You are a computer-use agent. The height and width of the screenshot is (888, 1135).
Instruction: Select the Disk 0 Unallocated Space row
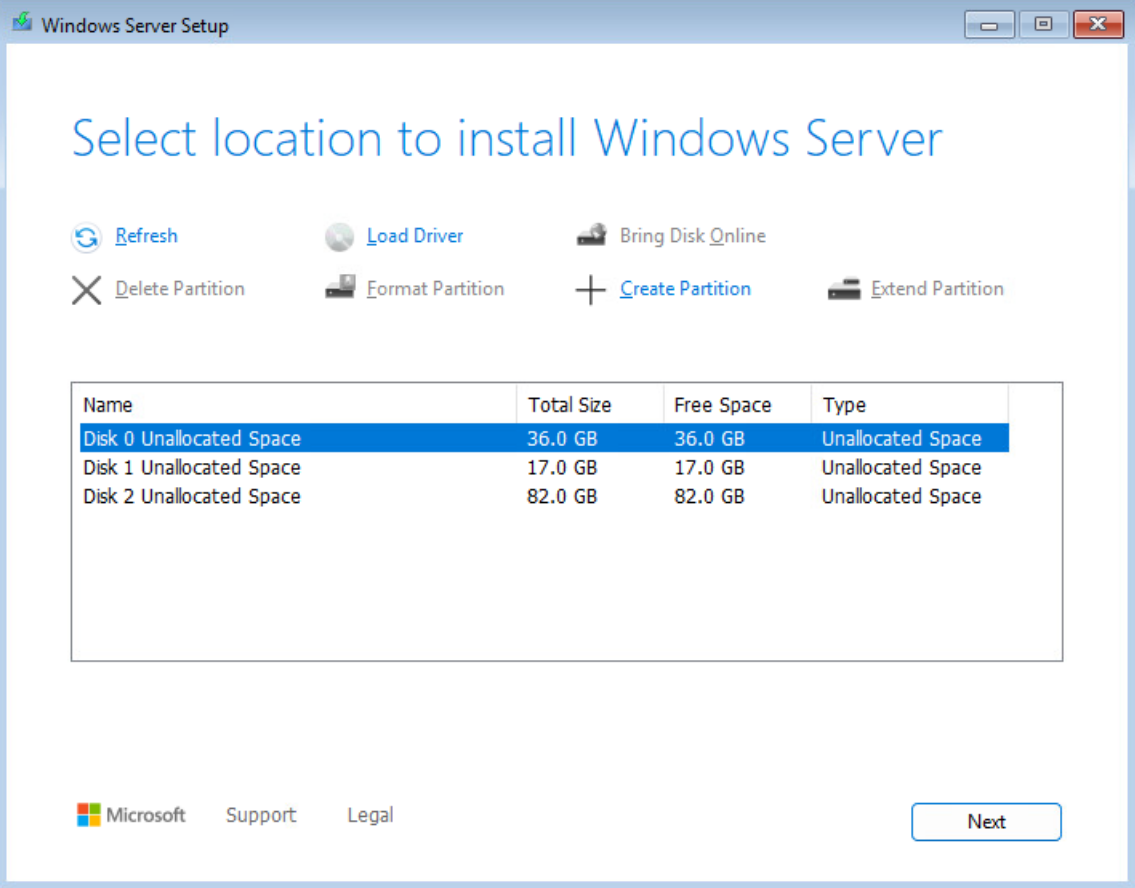[544, 438]
